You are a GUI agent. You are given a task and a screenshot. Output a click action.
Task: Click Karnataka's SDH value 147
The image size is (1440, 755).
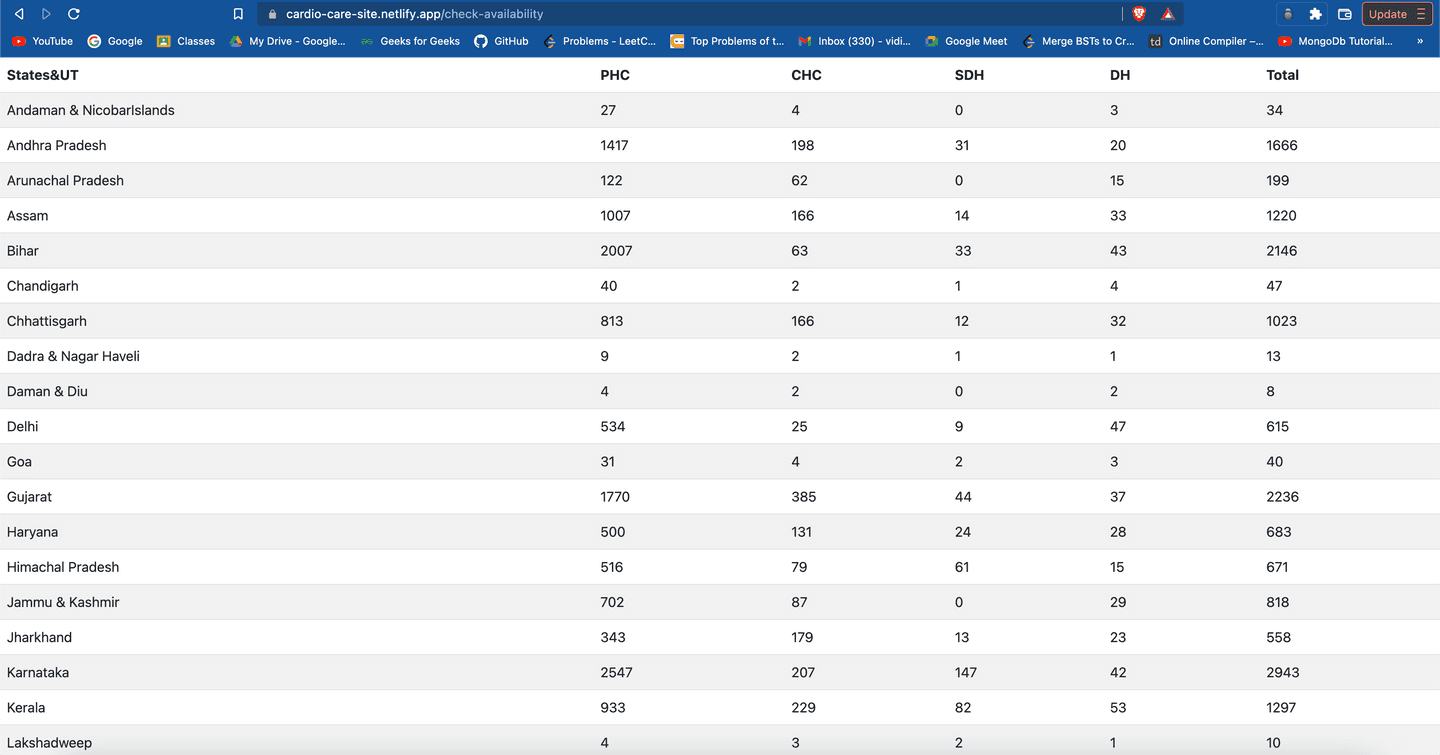pos(966,672)
